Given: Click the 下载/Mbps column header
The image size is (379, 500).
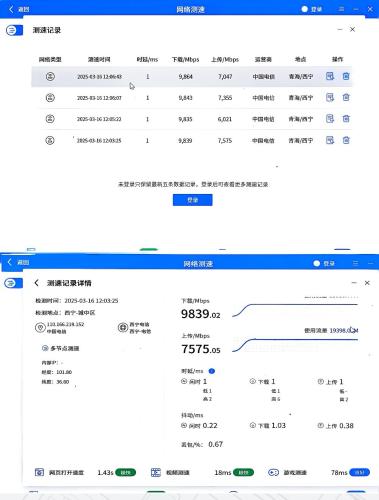Looking at the screenshot, I should coord(185,60).
